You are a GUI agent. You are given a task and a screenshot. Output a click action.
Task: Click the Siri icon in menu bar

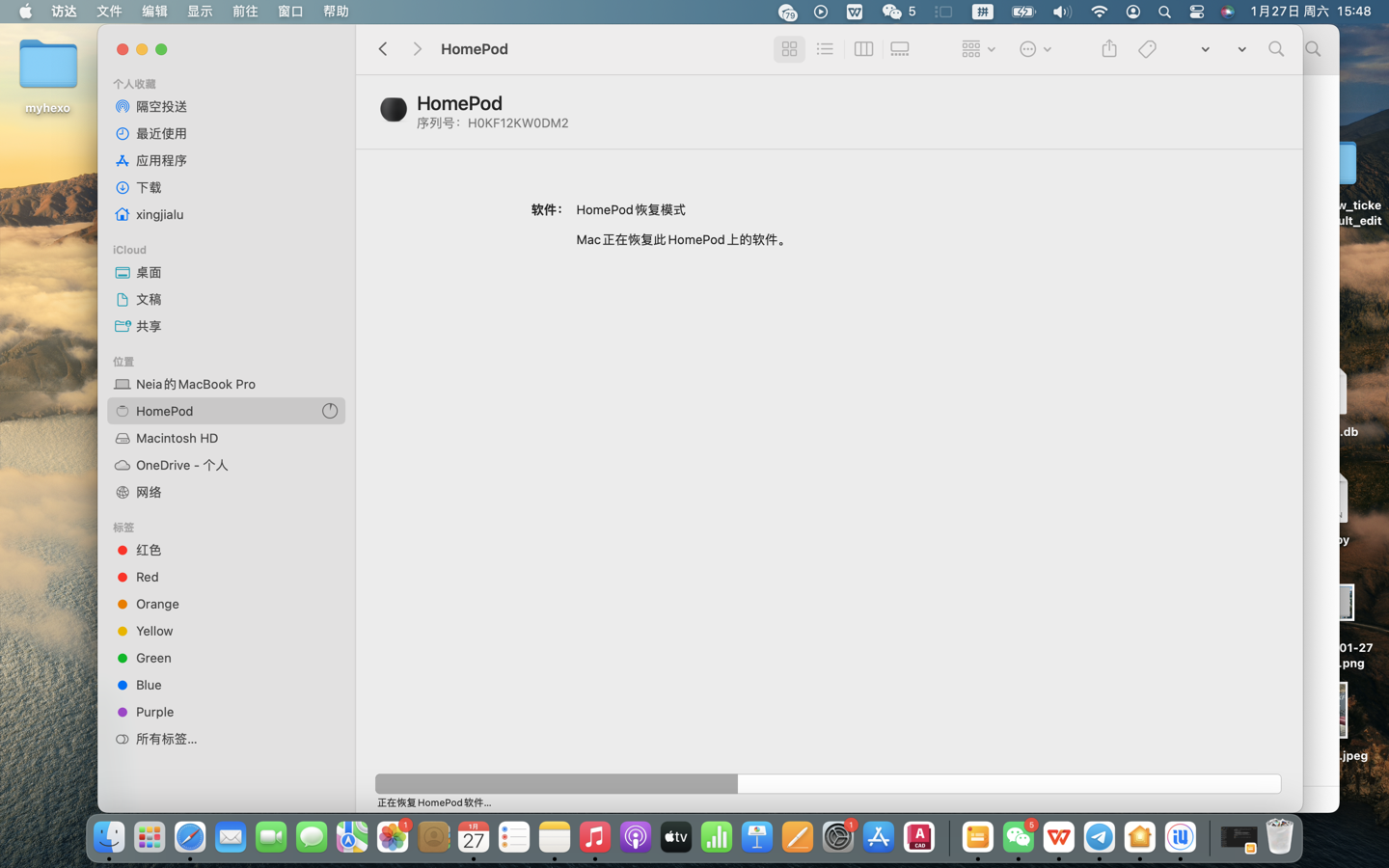pyautogui.click(x=1227, y=12)
